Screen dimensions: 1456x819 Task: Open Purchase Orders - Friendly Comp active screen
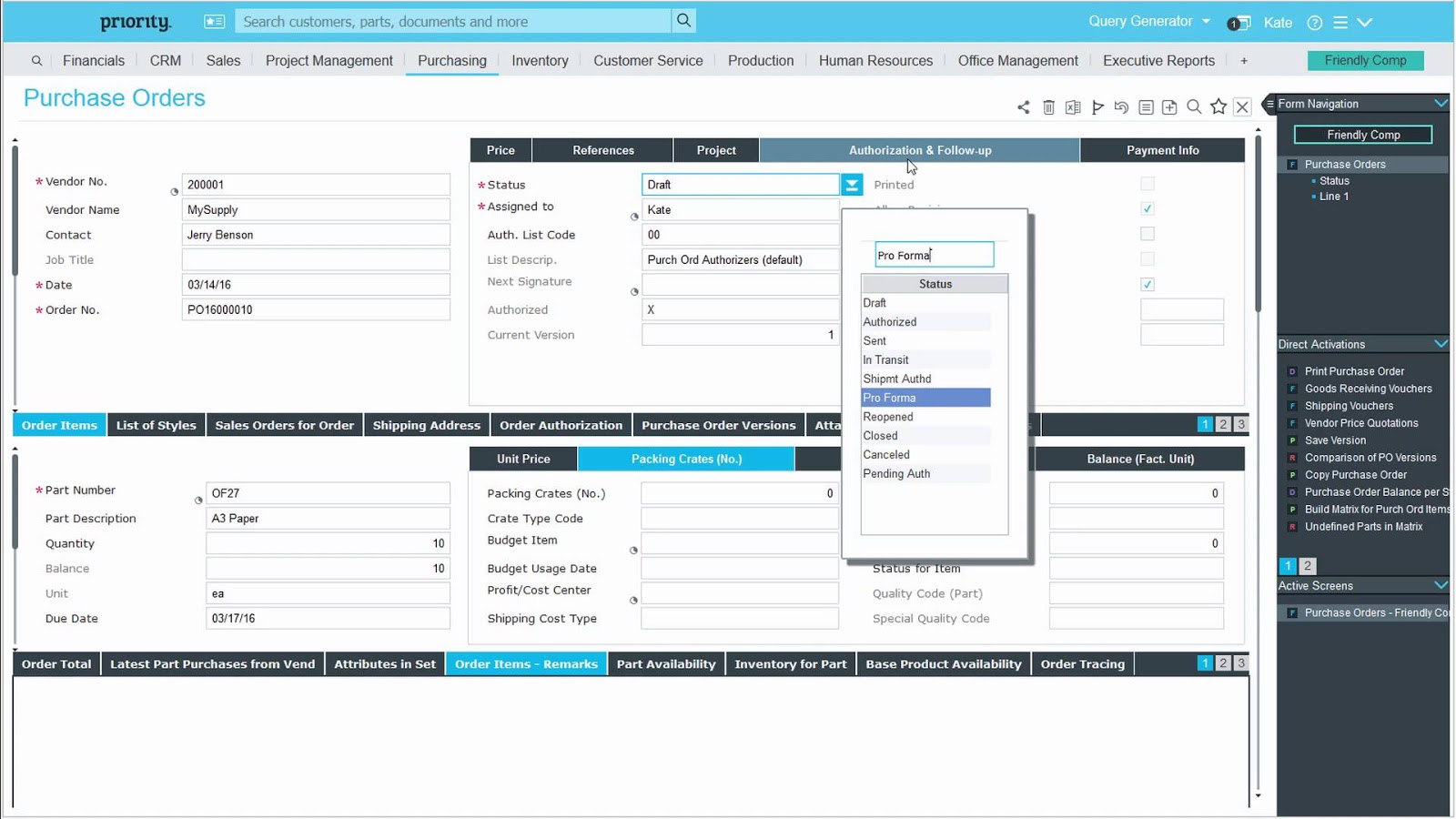[x=1376, y=612]
